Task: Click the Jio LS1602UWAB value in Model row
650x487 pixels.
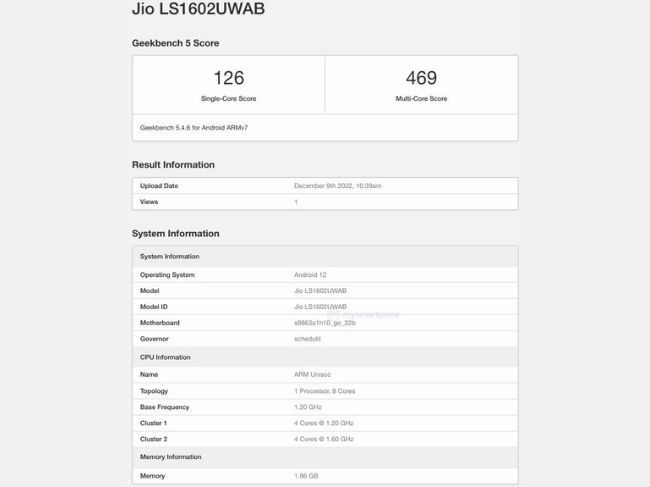Action: coord(320,291)
